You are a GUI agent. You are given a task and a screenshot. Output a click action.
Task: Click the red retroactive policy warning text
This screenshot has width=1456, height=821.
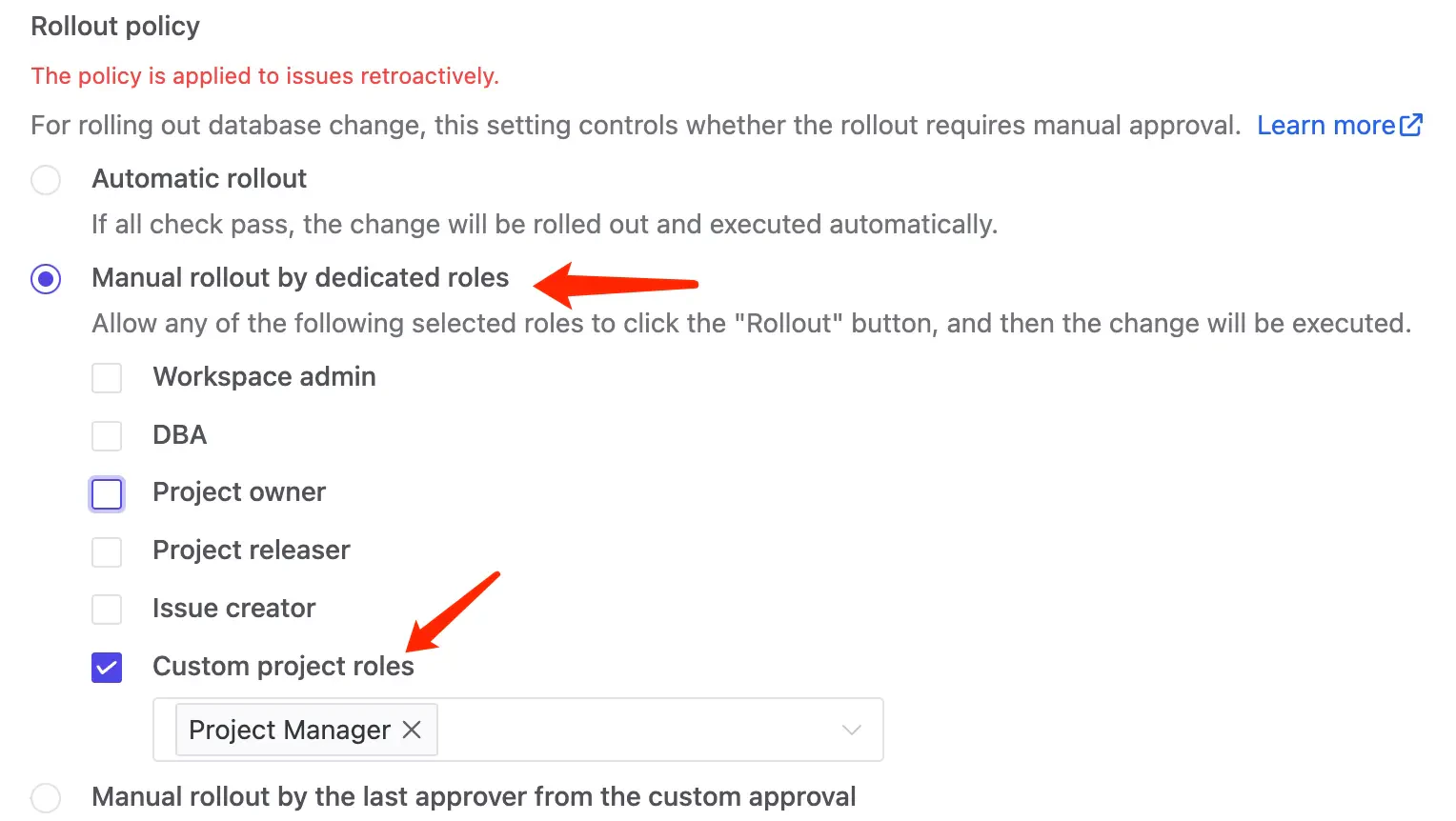265,75
